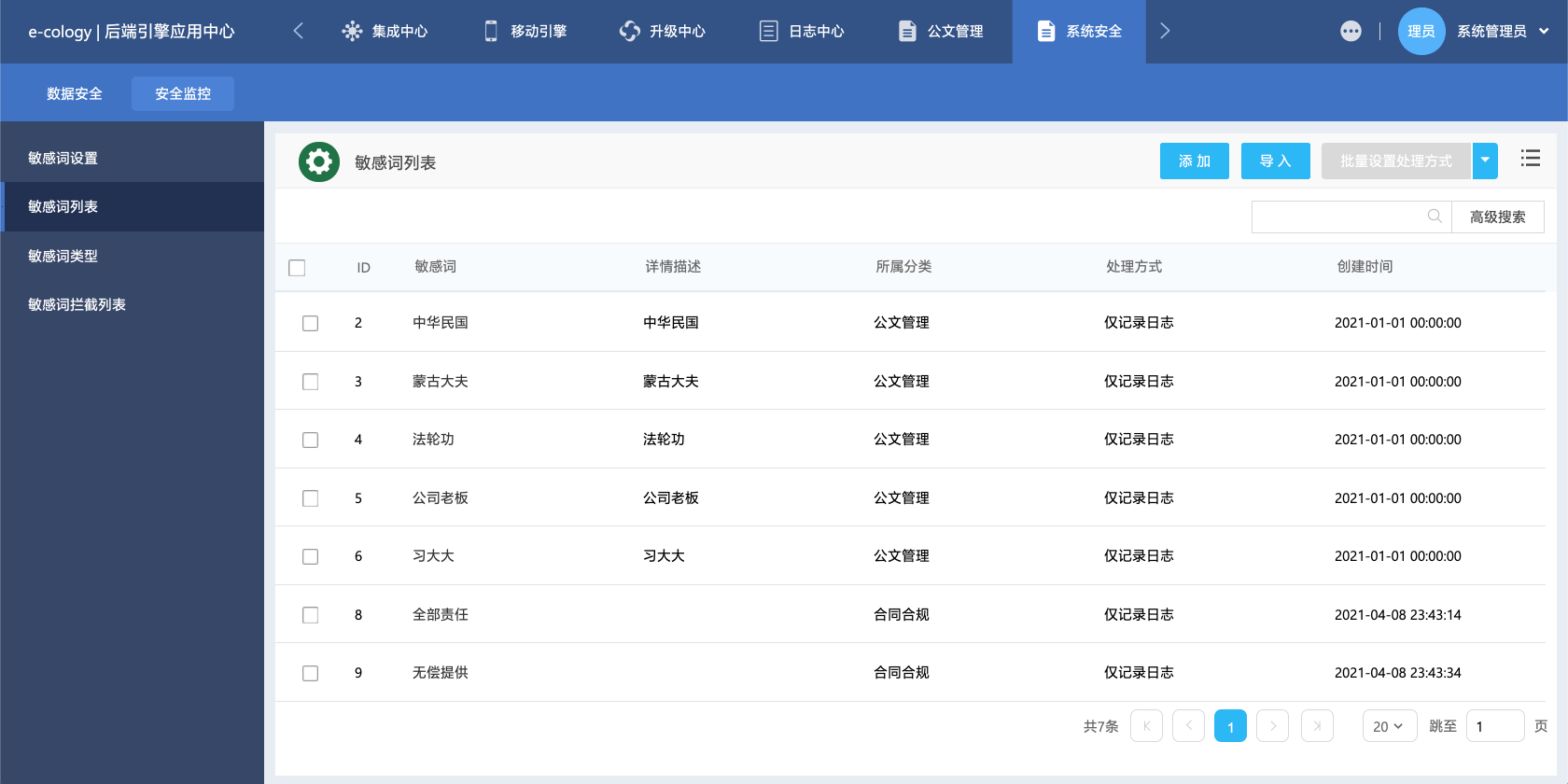
Task: Check the row for 公司老板
Action: tap(311, 498)
